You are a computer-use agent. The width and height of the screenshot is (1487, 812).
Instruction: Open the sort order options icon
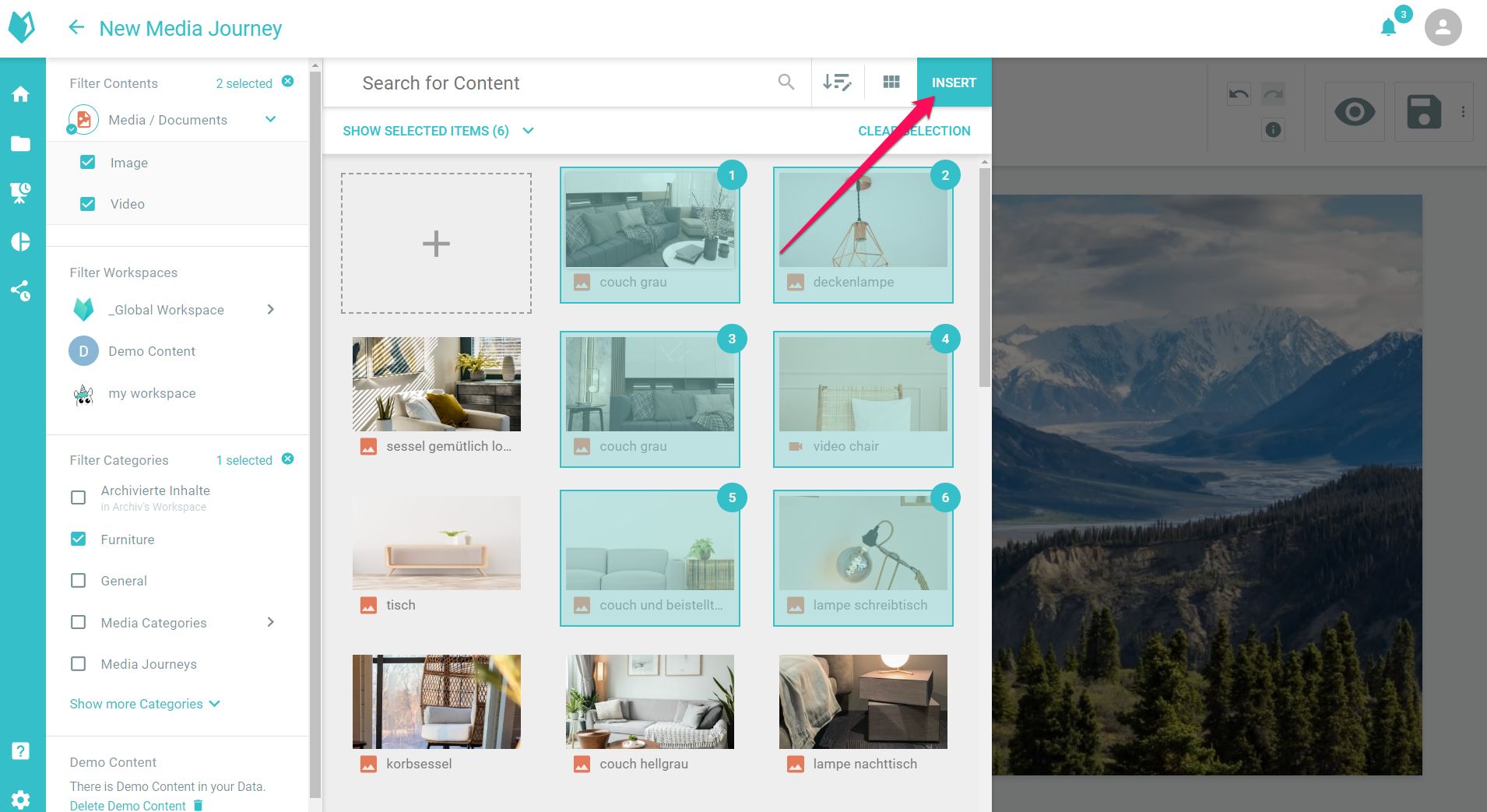tap(837, 83)
